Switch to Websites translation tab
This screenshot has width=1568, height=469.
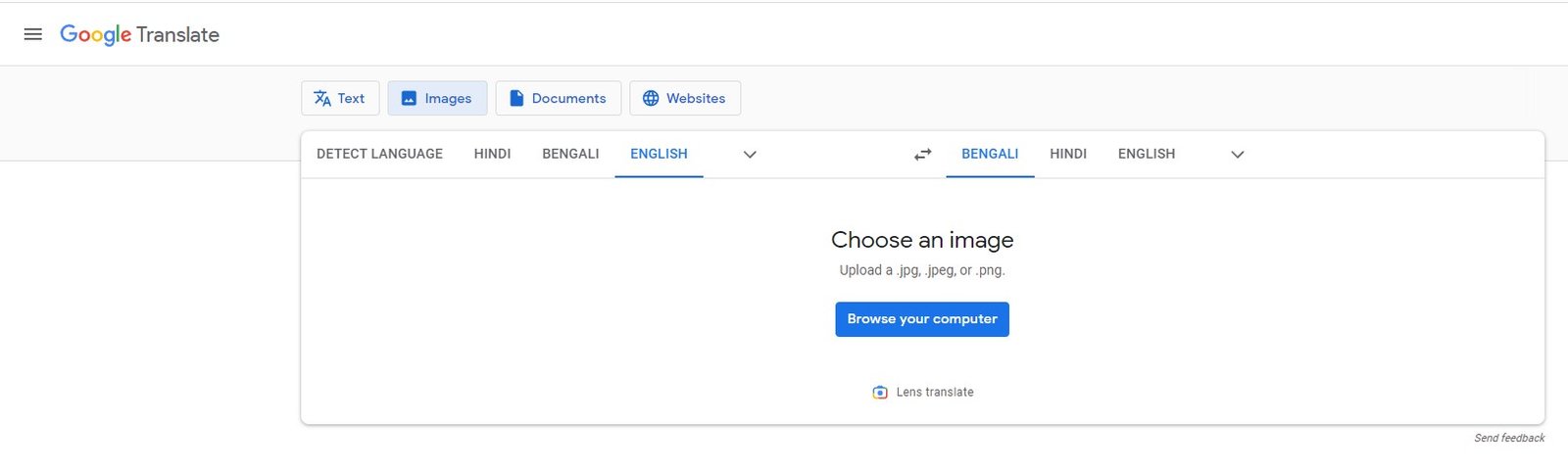point(685,98)
